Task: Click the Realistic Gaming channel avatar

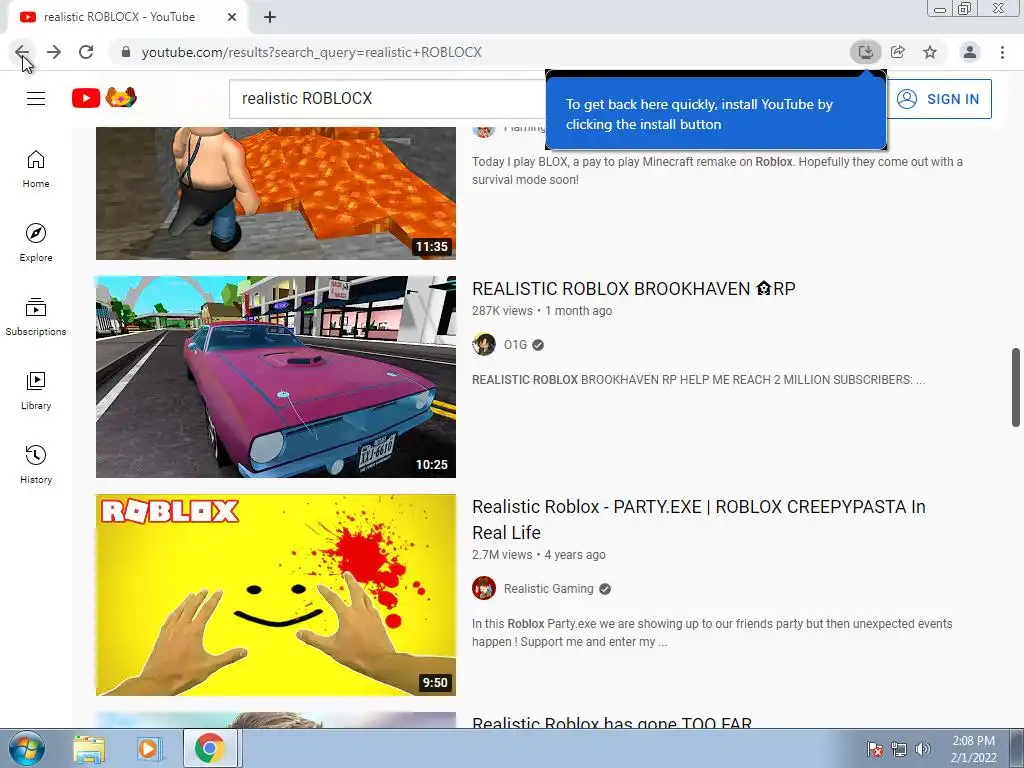Action: click(x=484, y=588)
